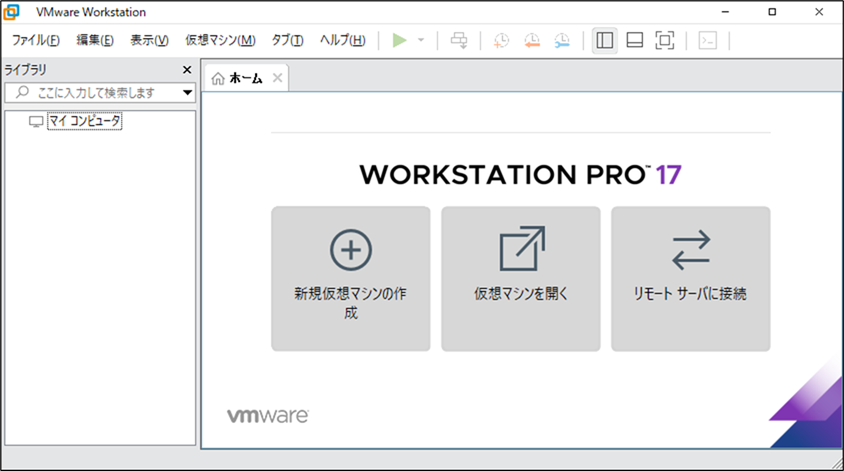Select マイ コンピュータ in the library tree
Image resolution: width=844 pixels, height=471 pixels.
[85, 121]
